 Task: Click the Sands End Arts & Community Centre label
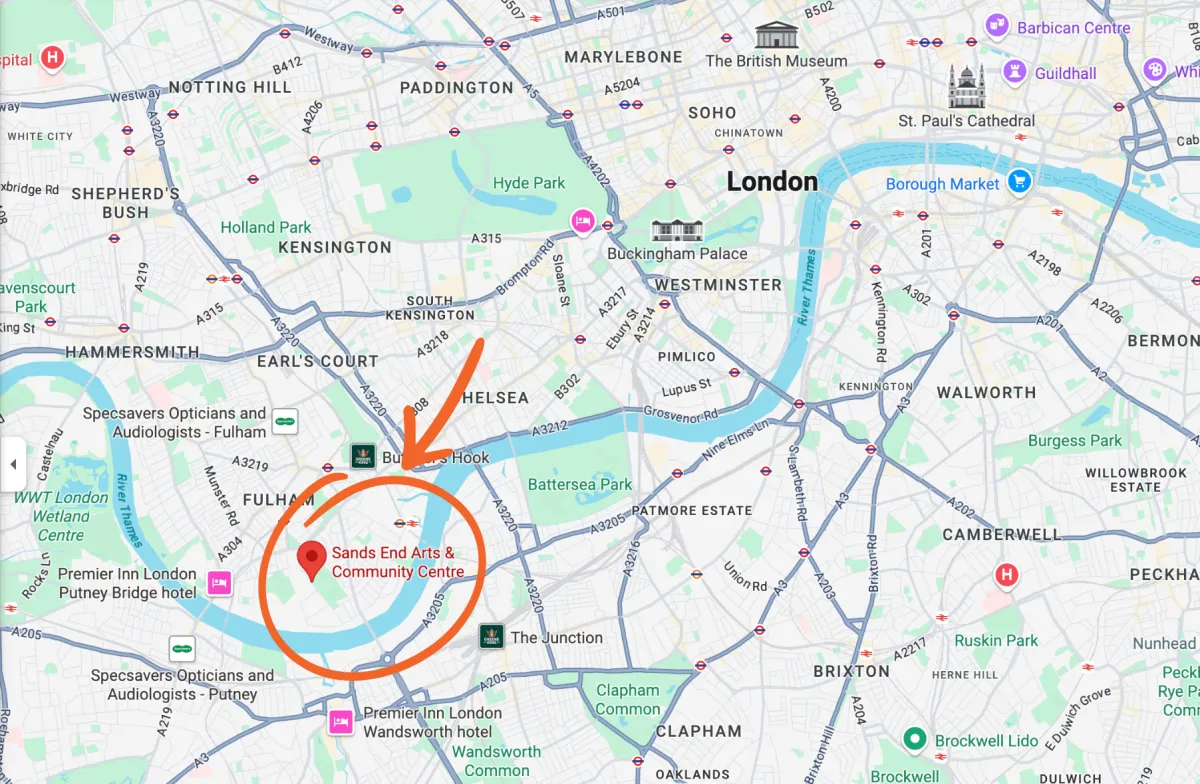(398, 562)
